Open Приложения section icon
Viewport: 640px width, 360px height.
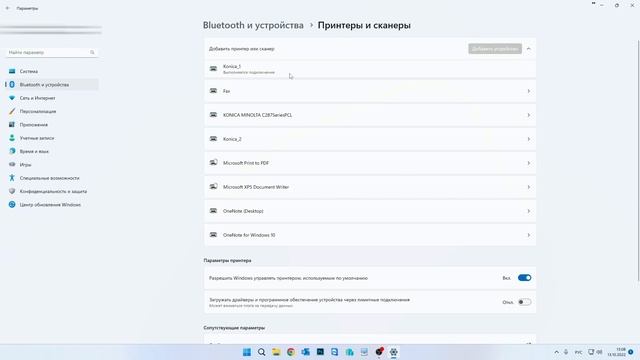(x=12, y=124)
